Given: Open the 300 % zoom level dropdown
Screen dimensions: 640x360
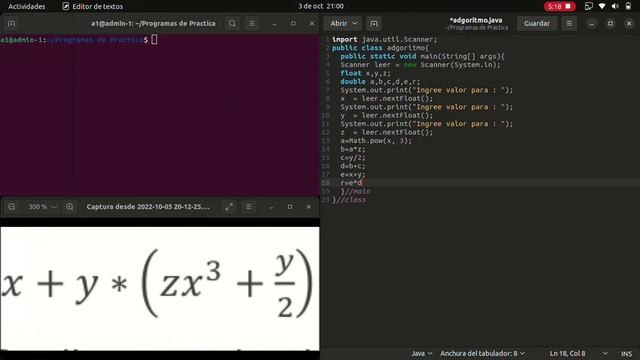Looking at the screenshot, I should pyautogui.click(x=42, y=207).
